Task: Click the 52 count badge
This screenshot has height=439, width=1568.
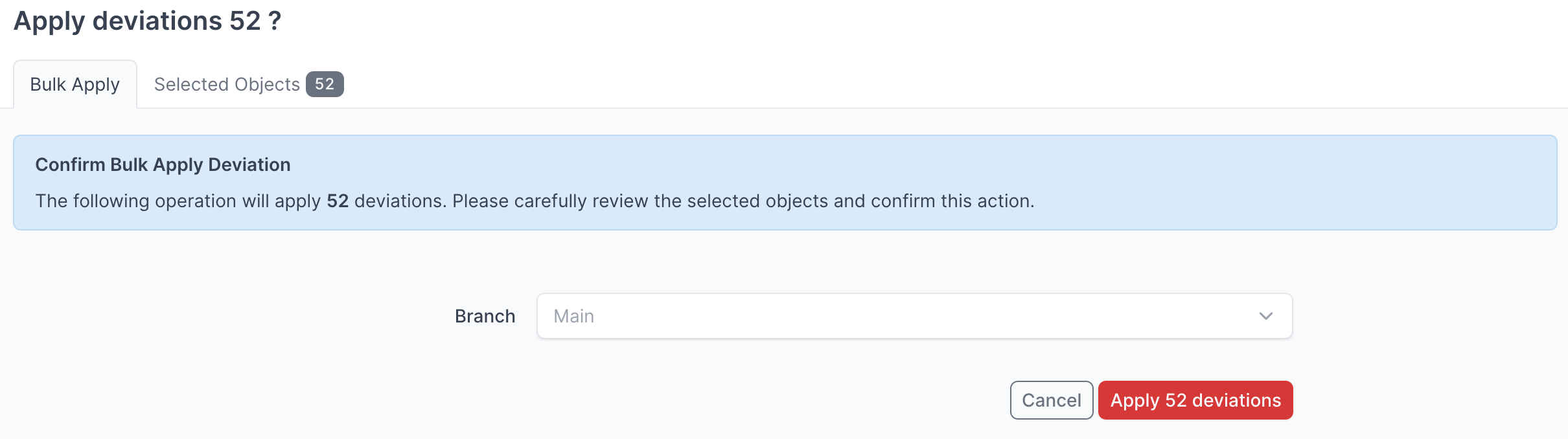Action: (325, 84)
